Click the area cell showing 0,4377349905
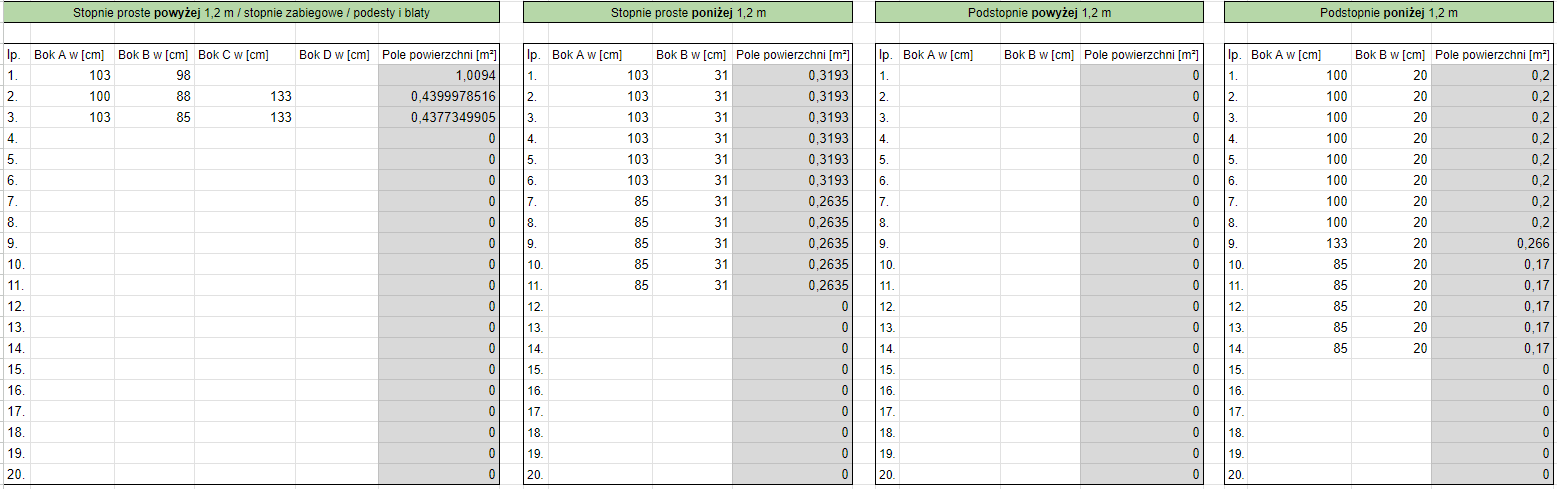This screenshot has width=1557, height=489. point(439,118)
